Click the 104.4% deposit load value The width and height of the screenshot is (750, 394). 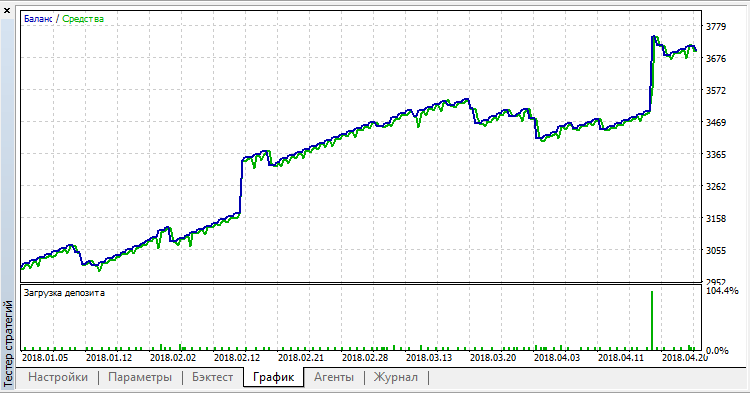722,291
